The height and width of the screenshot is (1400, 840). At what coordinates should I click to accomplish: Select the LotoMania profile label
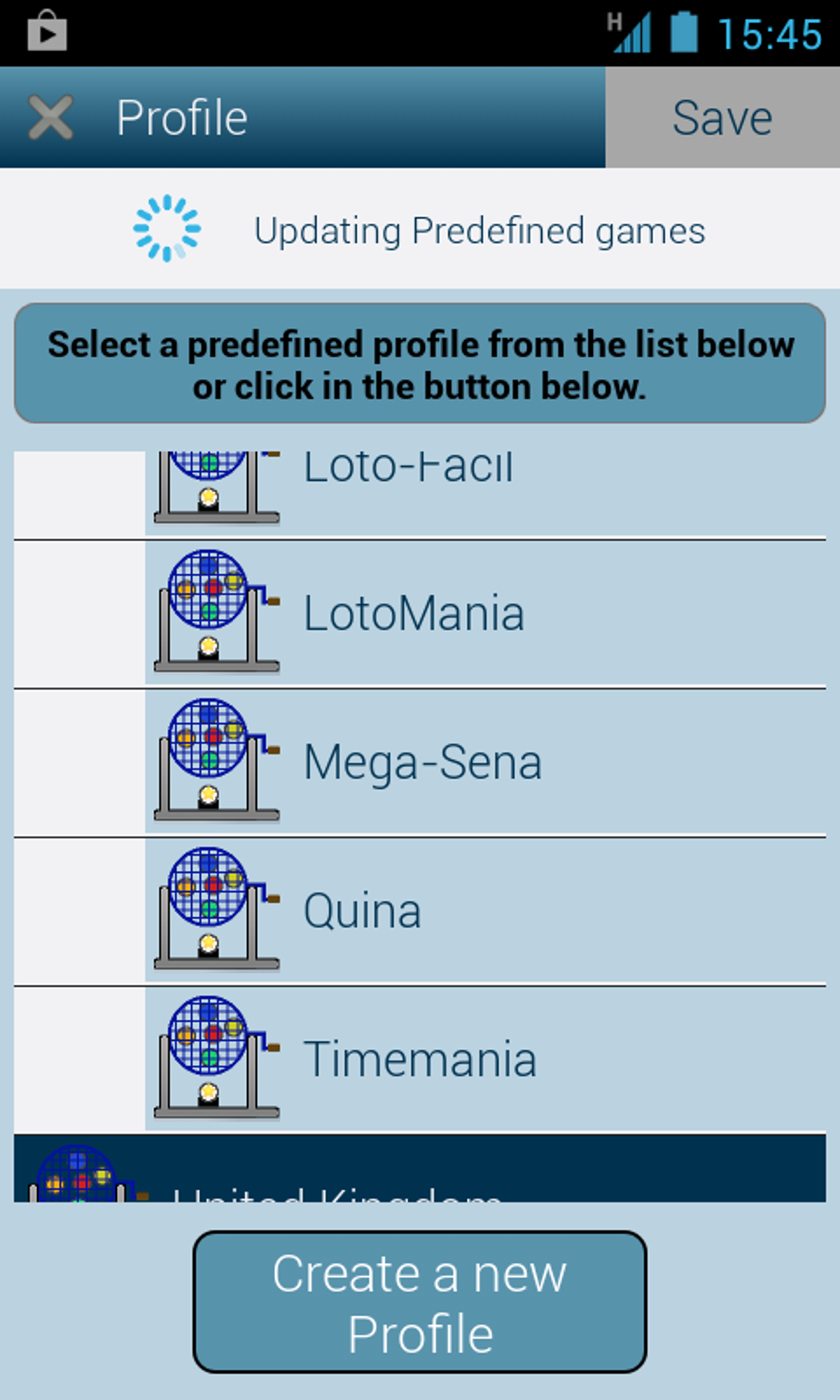point(413,614)
